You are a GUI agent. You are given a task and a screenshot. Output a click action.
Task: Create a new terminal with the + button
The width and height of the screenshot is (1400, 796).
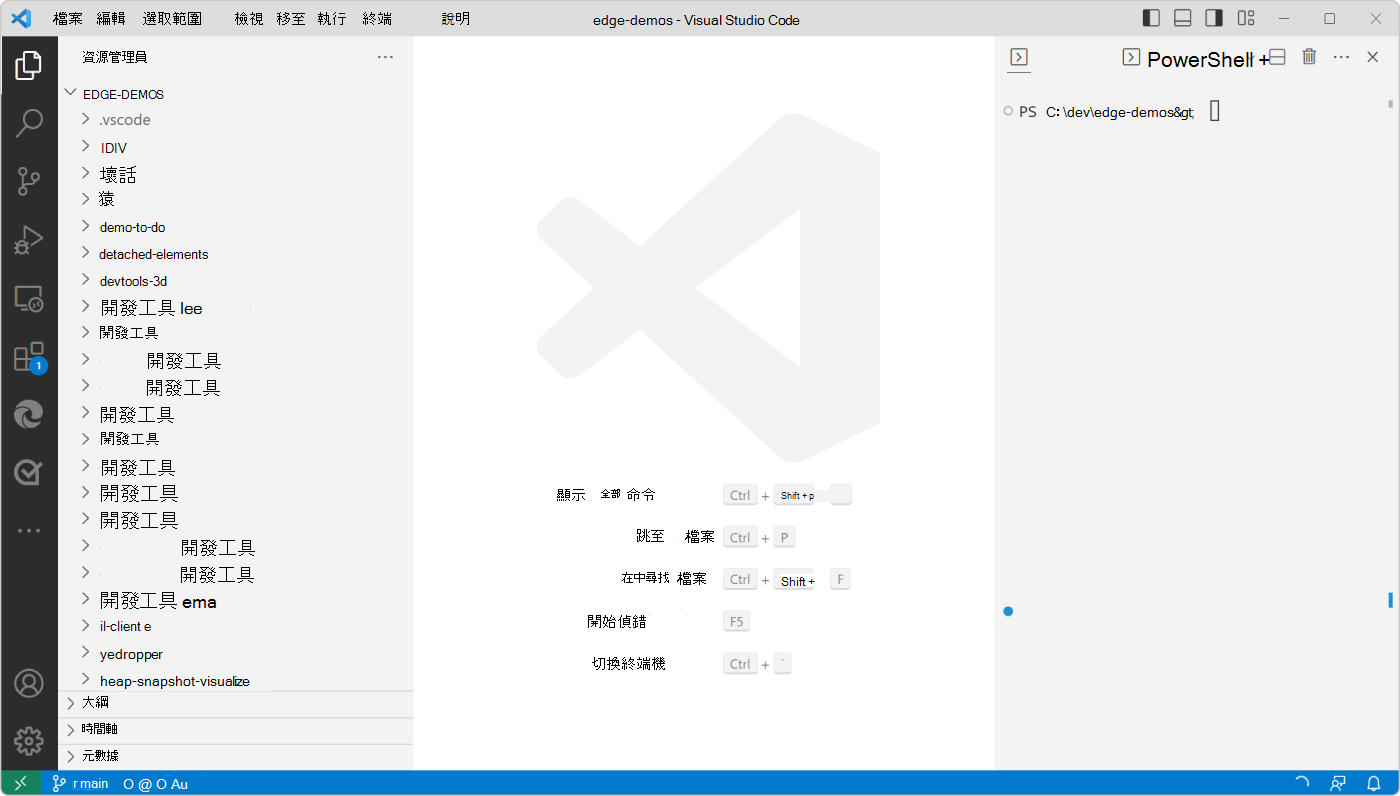coord(1262,59)
